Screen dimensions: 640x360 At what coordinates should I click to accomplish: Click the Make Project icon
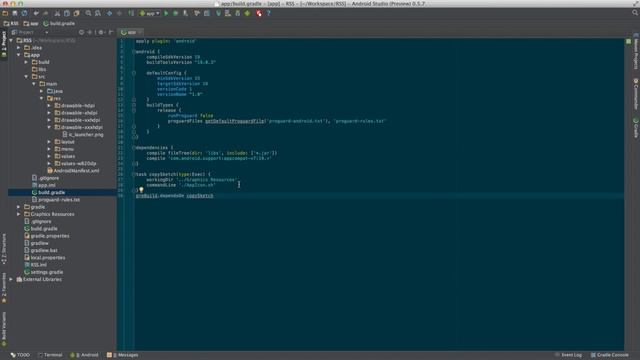pyautogui.click(x=131, y=13)
